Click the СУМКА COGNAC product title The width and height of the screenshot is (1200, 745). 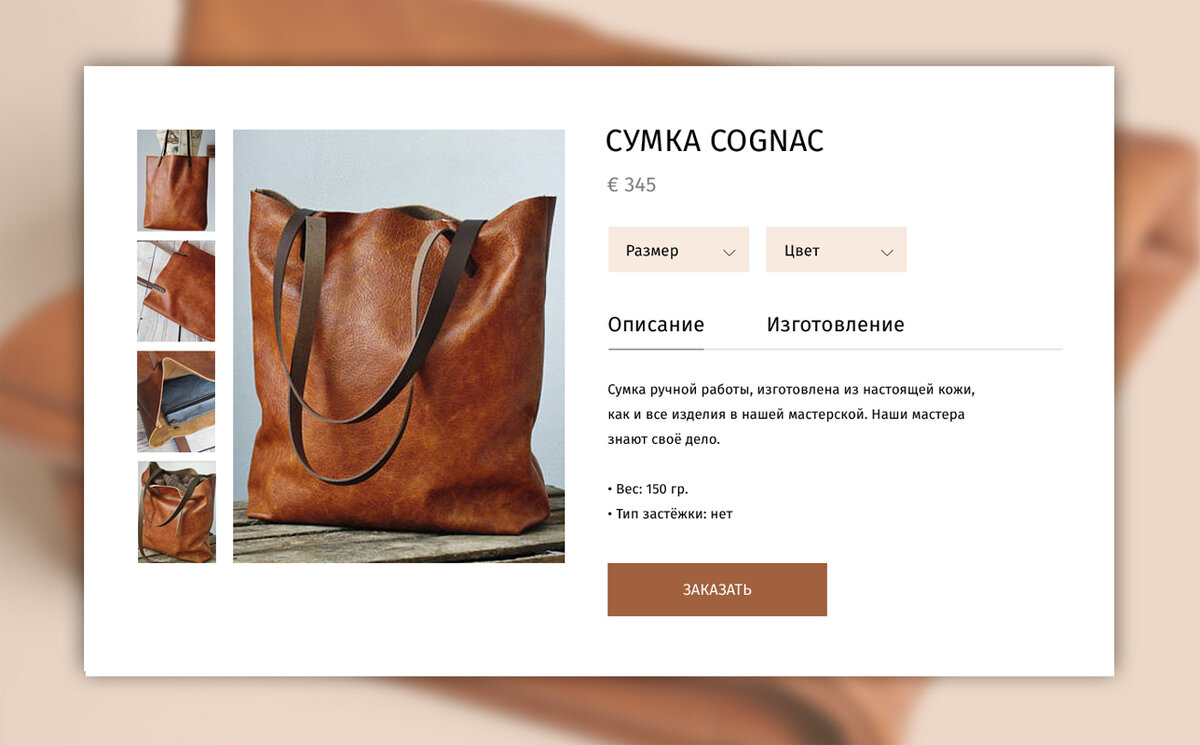(714, 141)
